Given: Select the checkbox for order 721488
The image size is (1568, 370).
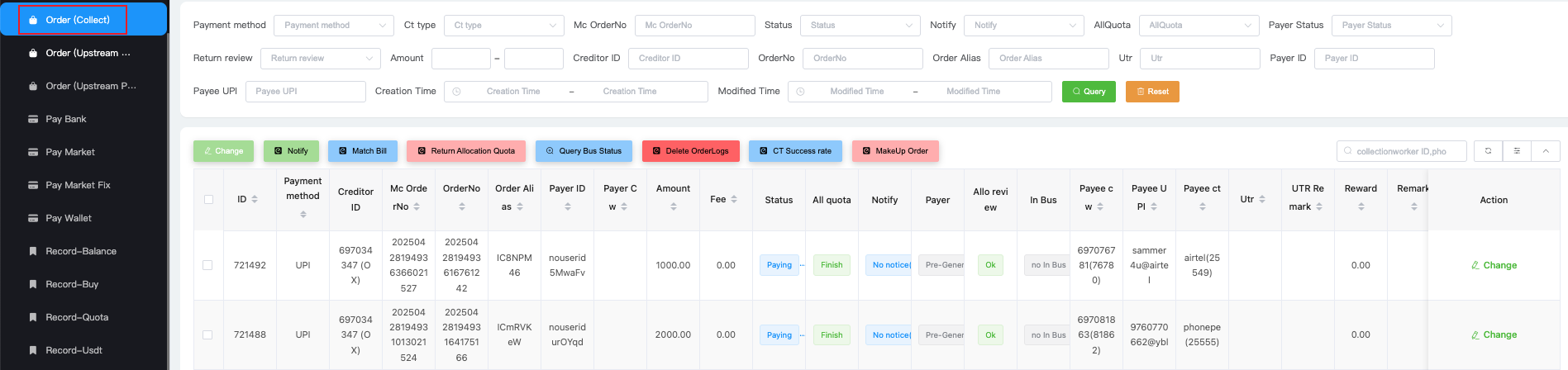Looking at the screenshot, I should (x=207, y=335).
